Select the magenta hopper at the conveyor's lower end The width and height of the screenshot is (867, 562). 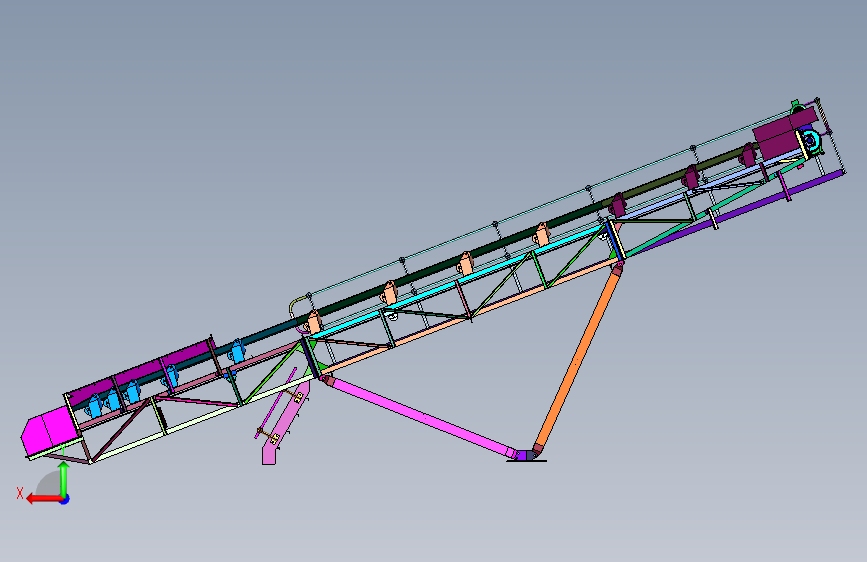click(x=49, y=430)
